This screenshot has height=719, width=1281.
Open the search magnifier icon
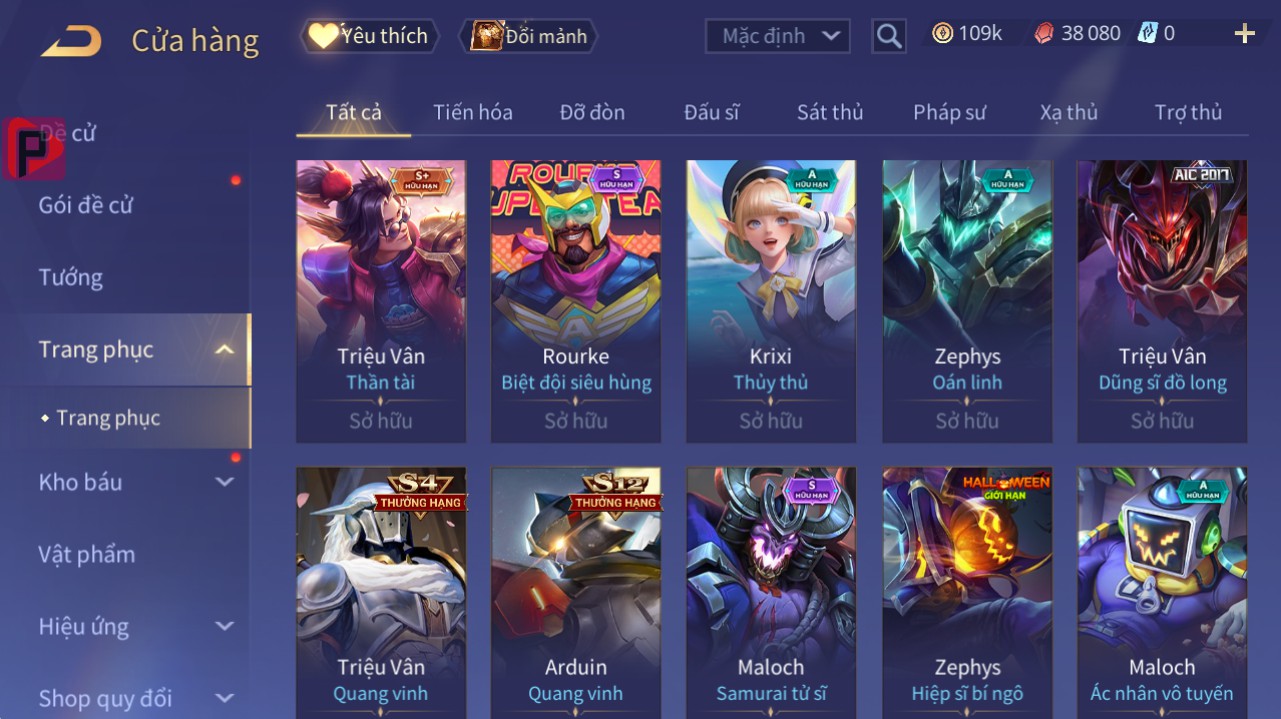point(888,37)
